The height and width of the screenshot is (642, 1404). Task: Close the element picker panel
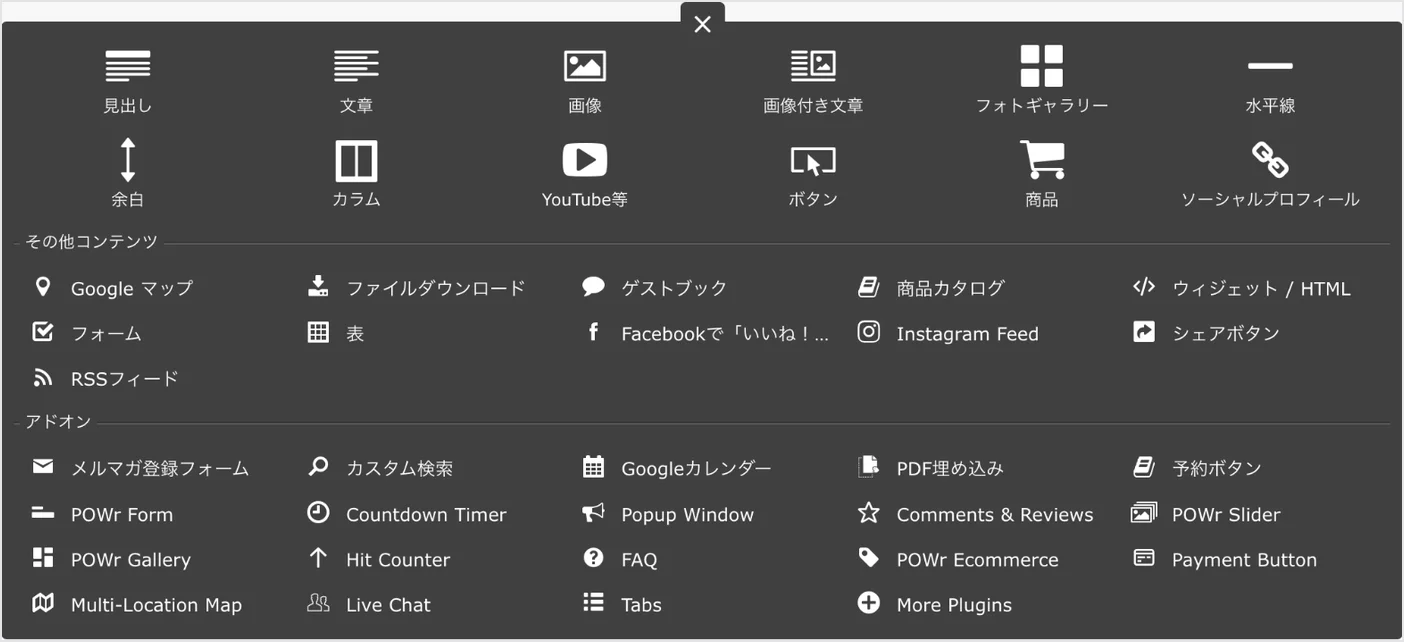[702, 24]
